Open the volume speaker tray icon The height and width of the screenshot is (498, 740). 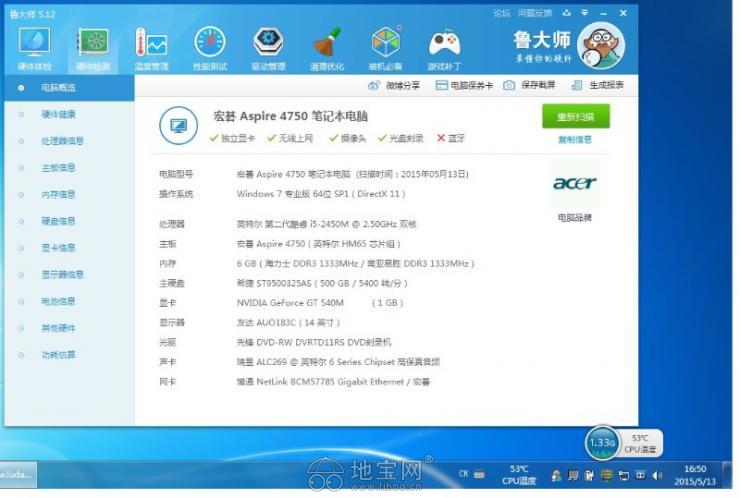point(656,475)
